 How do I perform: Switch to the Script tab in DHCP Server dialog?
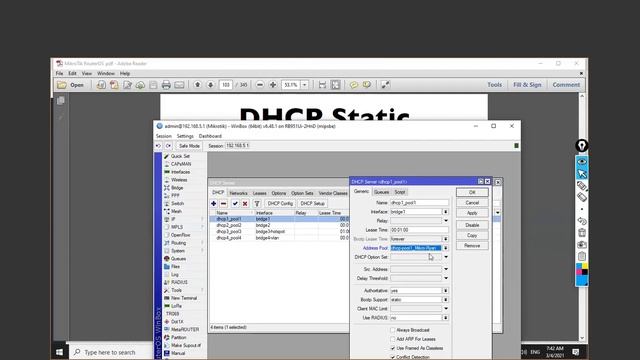400,192
